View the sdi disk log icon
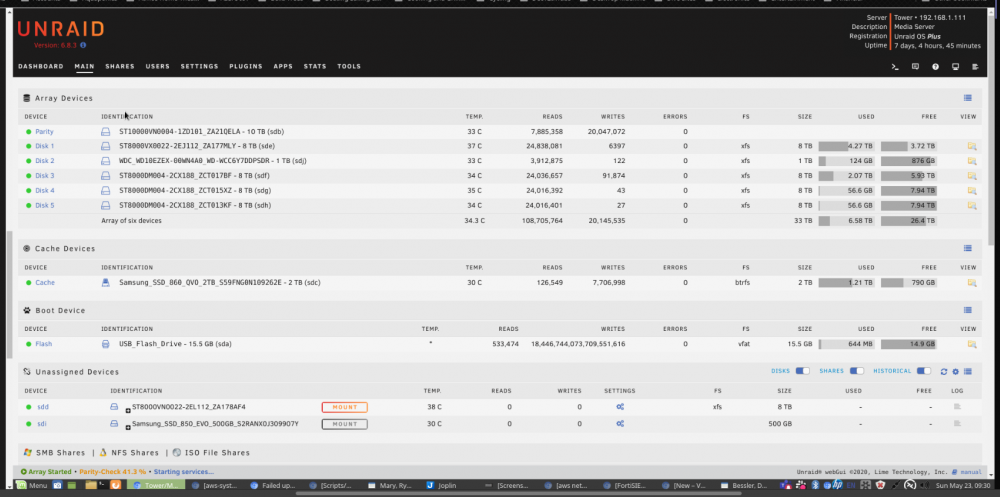This screenshot has width=1000, height=497. [x=957, y=424]
